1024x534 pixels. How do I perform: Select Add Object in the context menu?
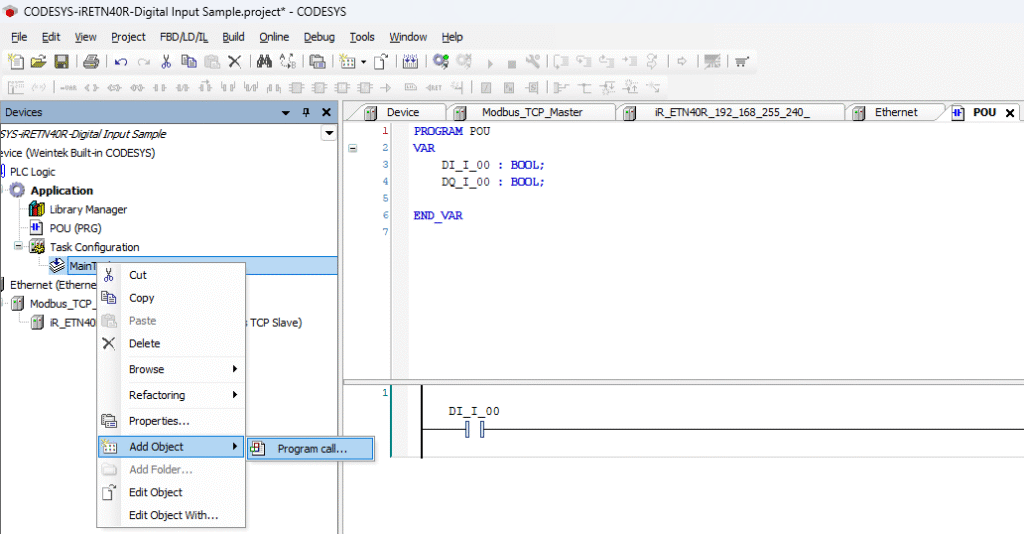[x=170, y=447]
